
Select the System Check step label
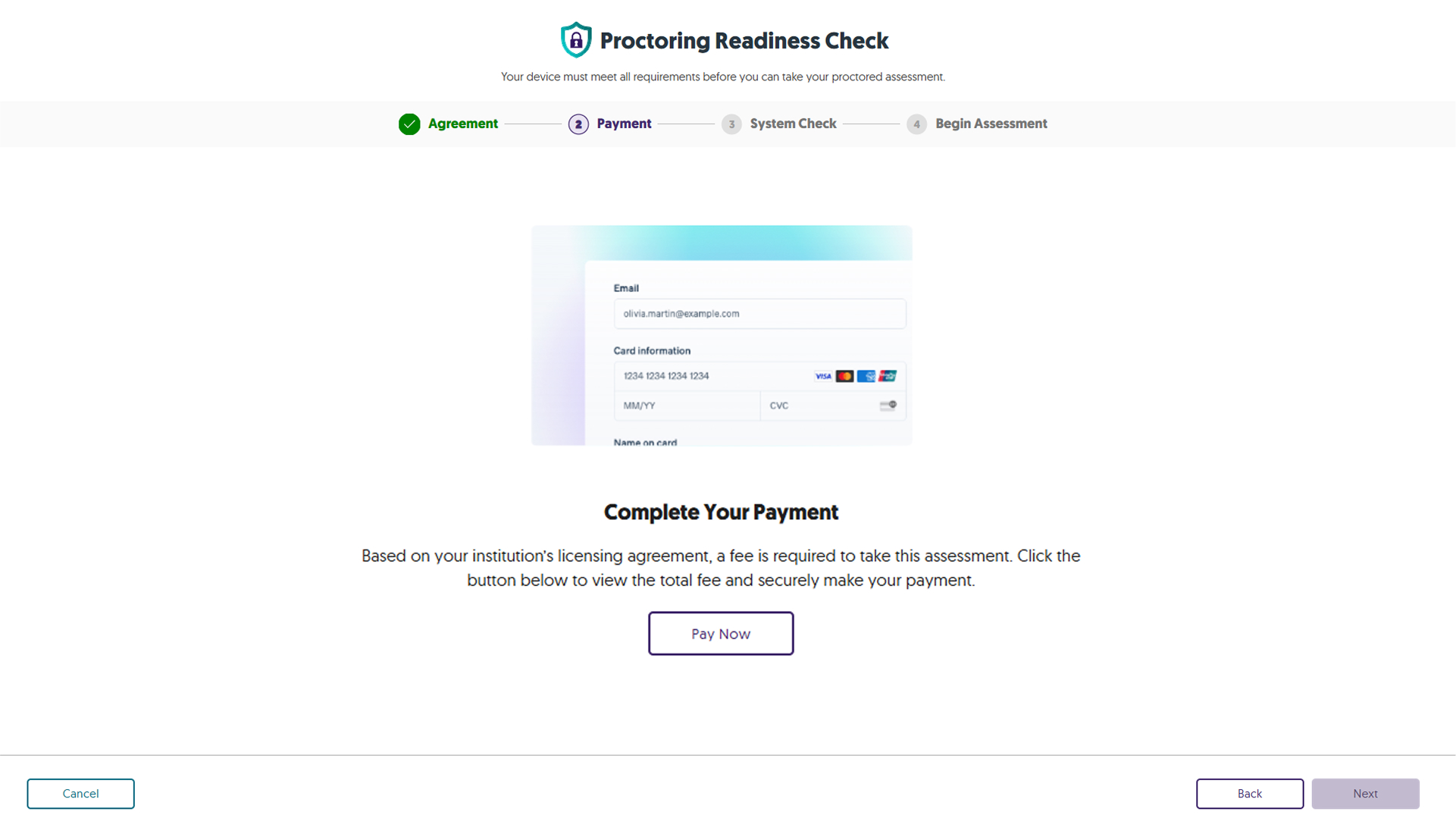[x=793, y=124]
